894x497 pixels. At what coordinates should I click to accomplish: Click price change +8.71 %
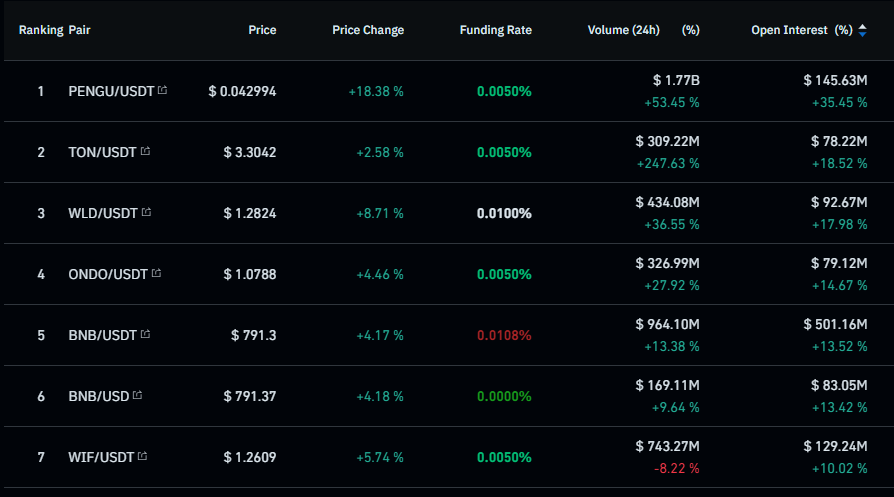pos(380,213)
